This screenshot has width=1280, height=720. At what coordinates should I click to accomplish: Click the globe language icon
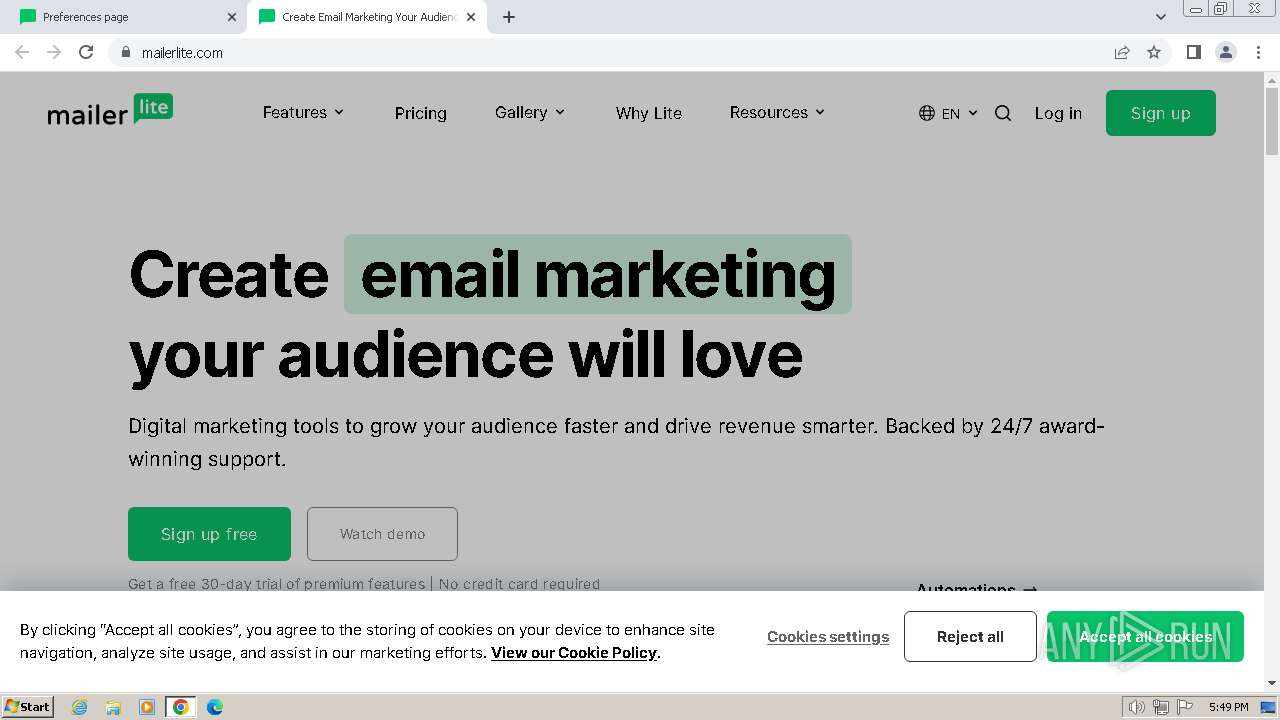point(927,113)
